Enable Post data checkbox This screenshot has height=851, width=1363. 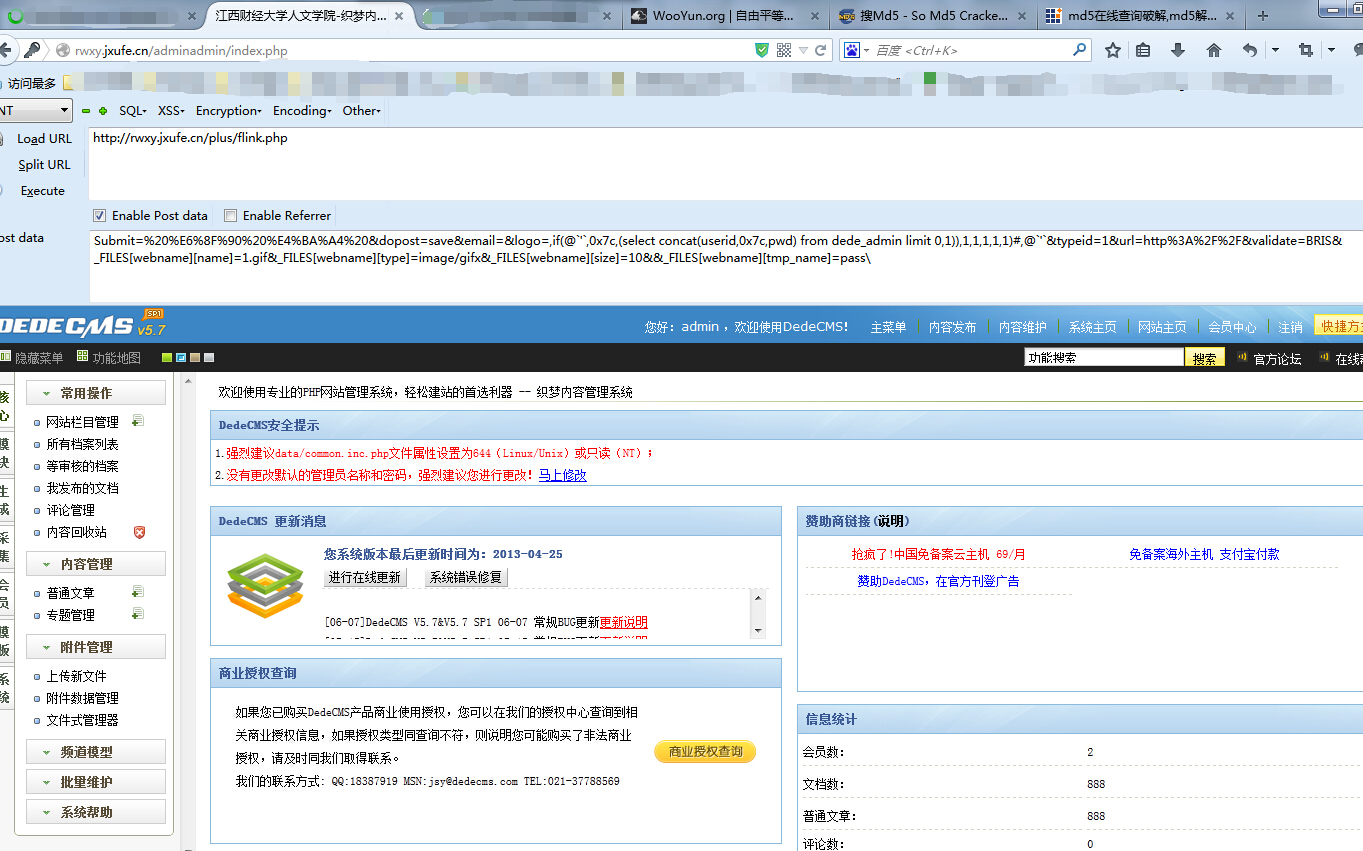tap(99, 215)
